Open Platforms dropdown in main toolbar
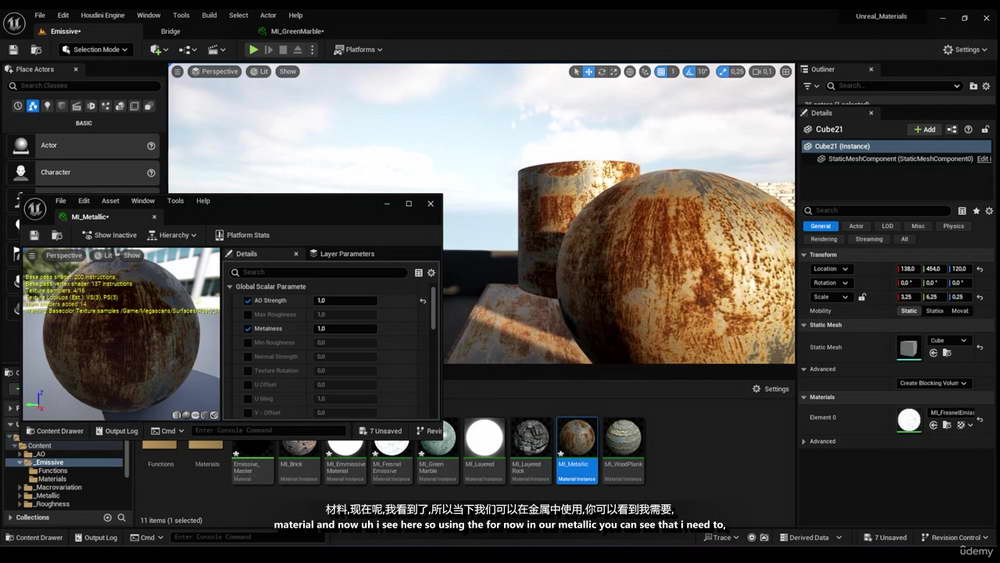 (x=358, y=49)
